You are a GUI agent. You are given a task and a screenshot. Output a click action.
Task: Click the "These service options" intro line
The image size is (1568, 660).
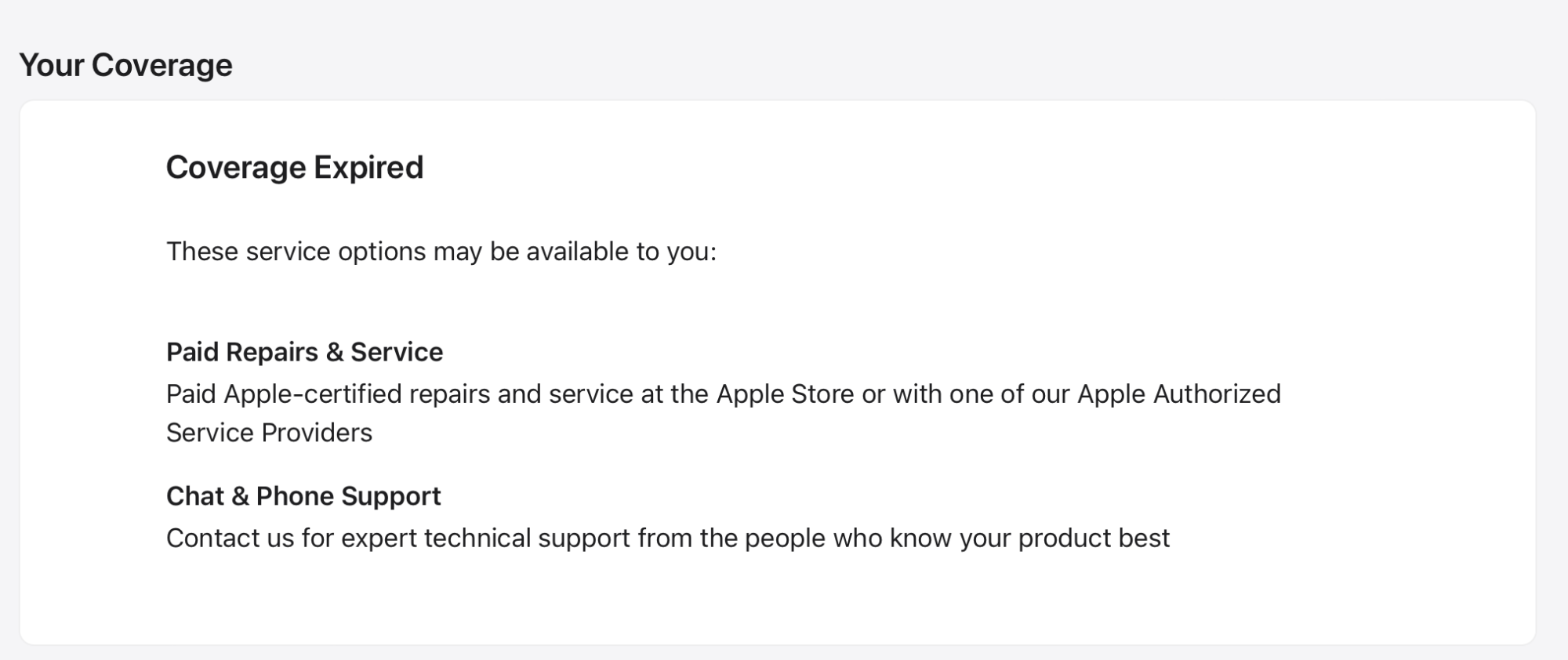[x=441, y=252]
